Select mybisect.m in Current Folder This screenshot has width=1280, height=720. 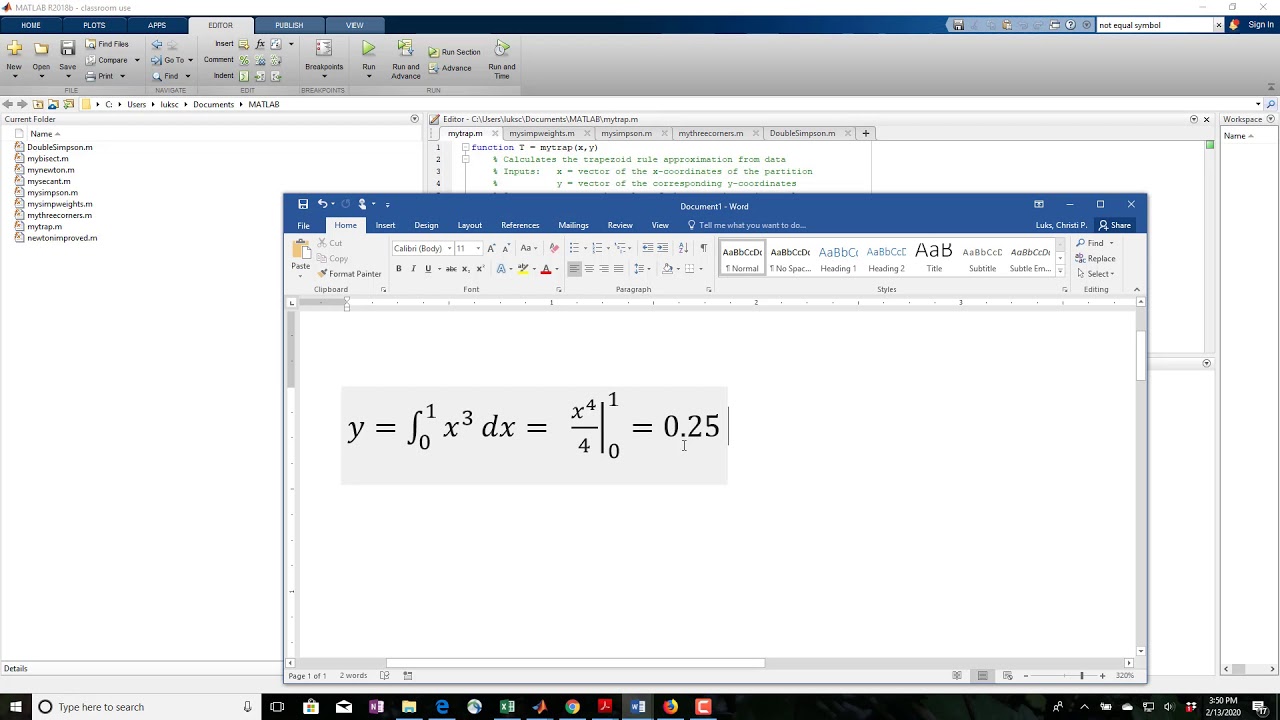(48, 158)
